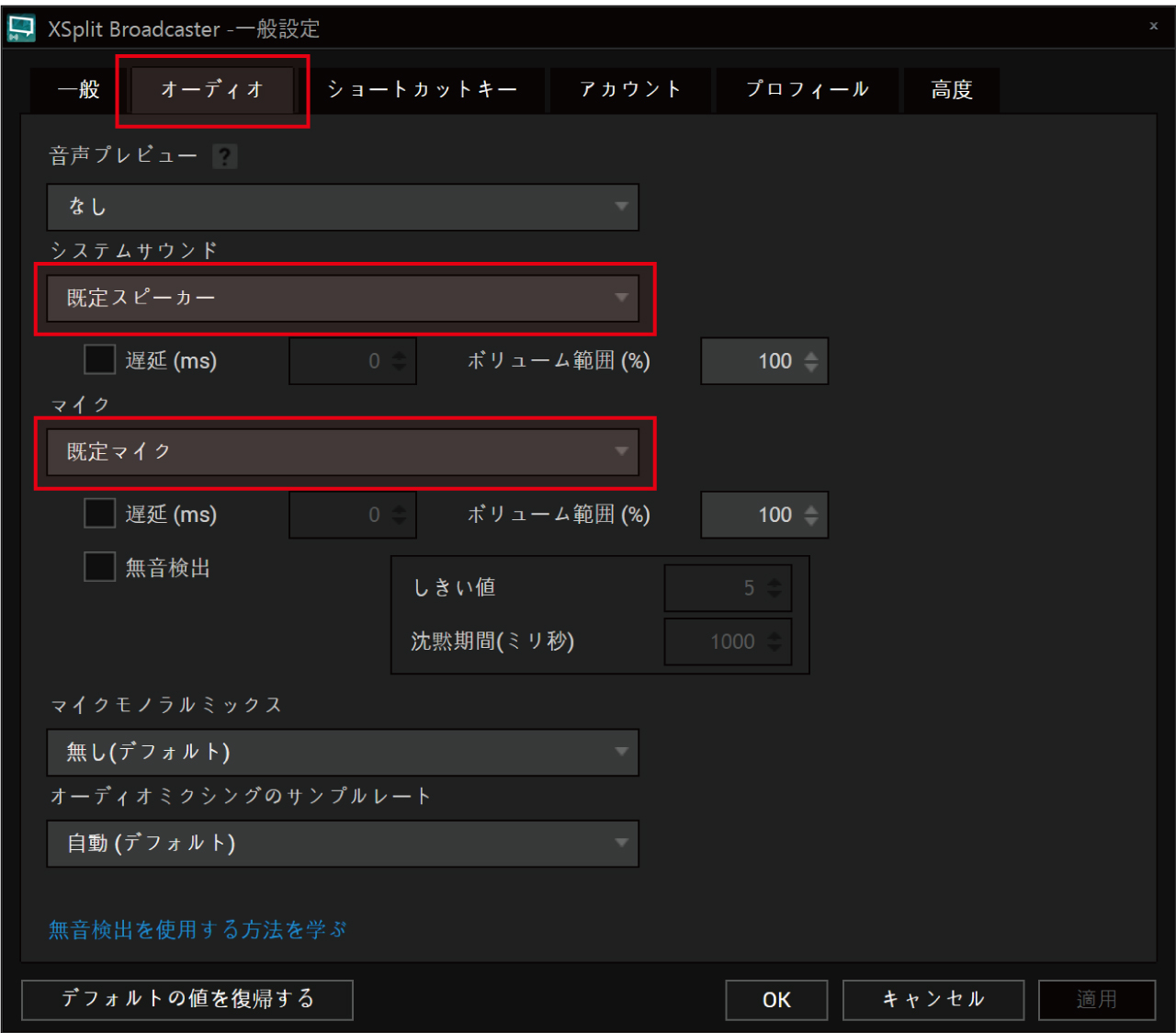This screenshot has height=1033, width=1176.
Task: Confirm settings with the OK button
Action: click(776, 1000)
